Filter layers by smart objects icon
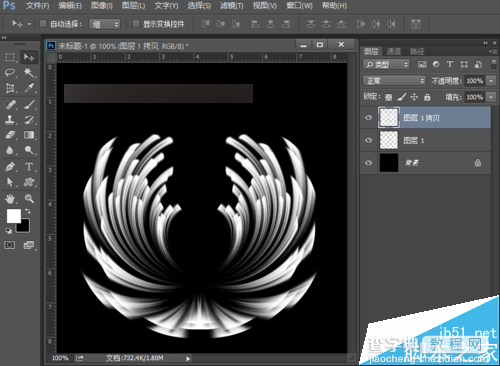 click(x=478, y=64)
